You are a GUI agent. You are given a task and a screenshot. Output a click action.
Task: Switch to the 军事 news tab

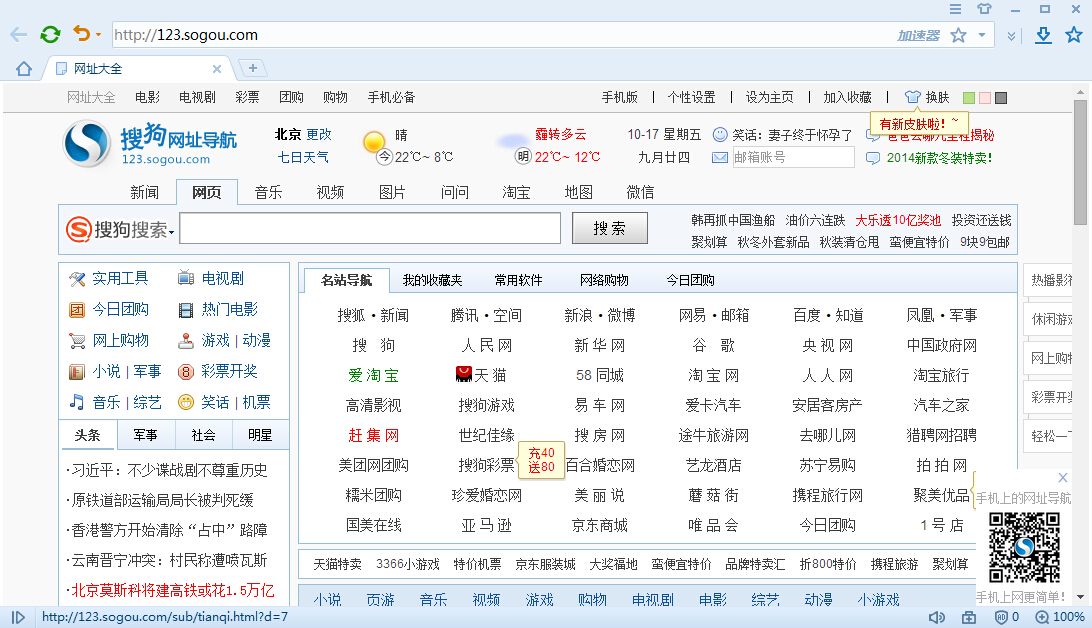146,435
